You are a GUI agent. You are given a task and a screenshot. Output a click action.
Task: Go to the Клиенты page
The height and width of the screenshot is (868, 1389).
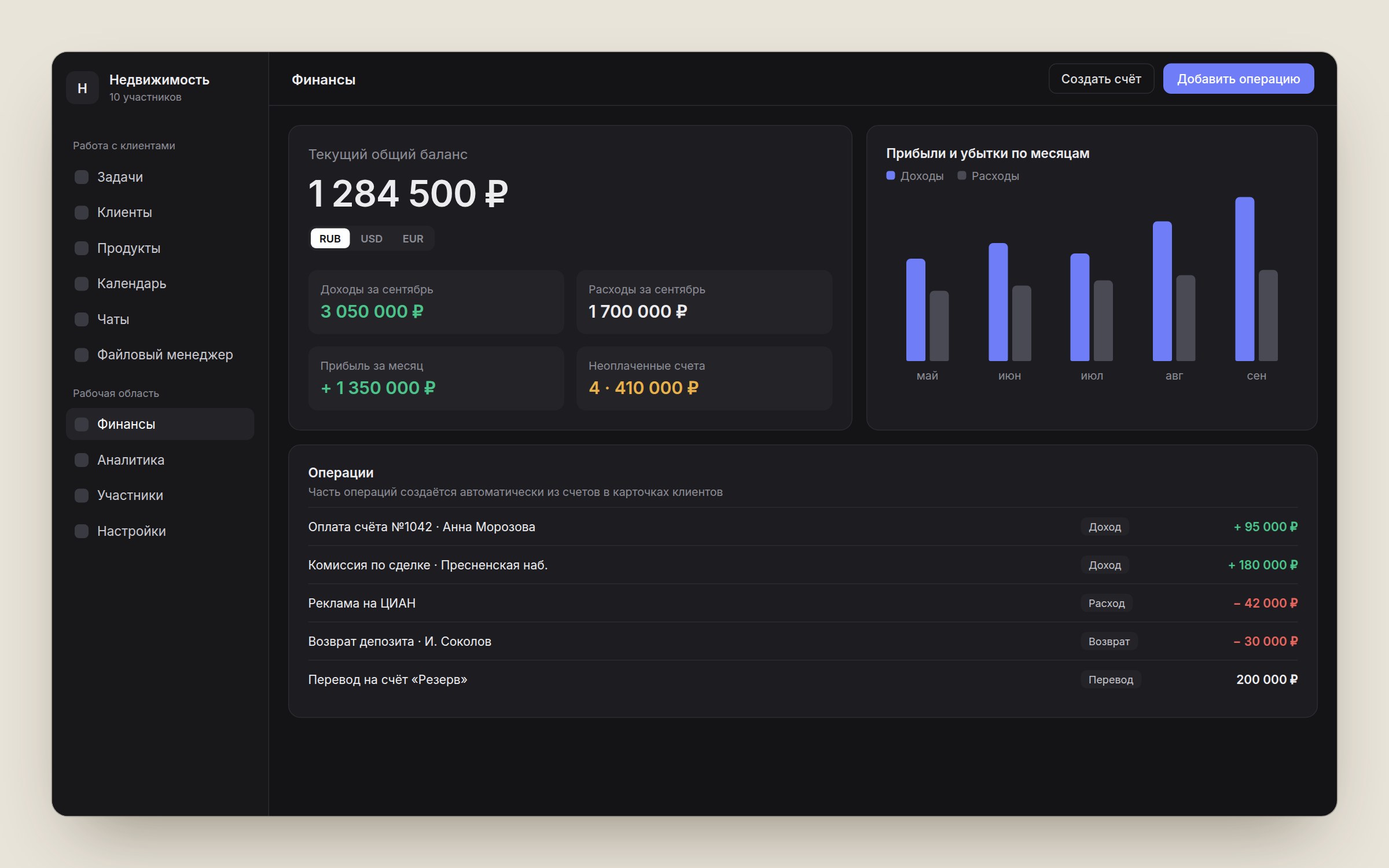click(160, 212)
